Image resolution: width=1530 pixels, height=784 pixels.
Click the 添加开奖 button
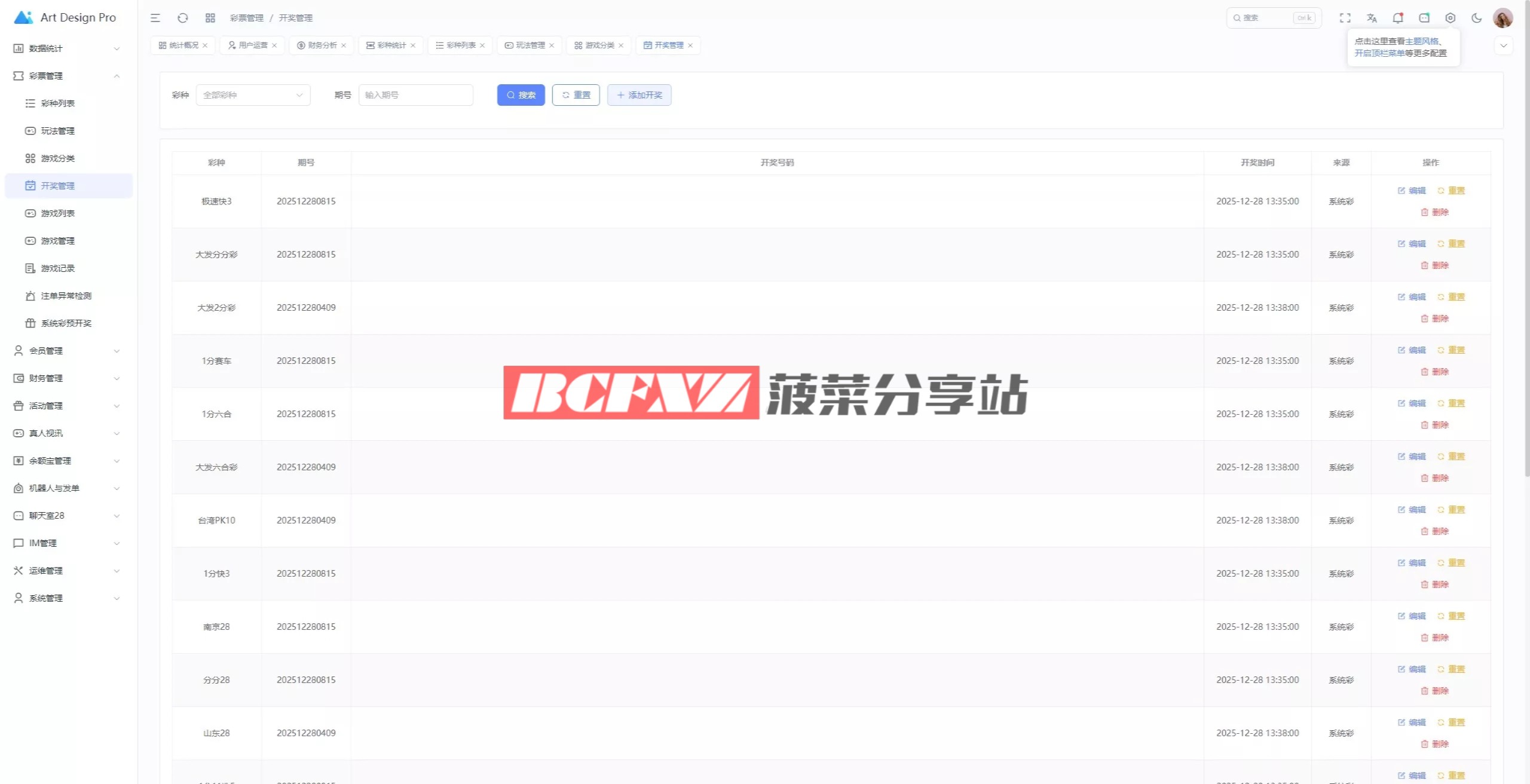point(639,95)
